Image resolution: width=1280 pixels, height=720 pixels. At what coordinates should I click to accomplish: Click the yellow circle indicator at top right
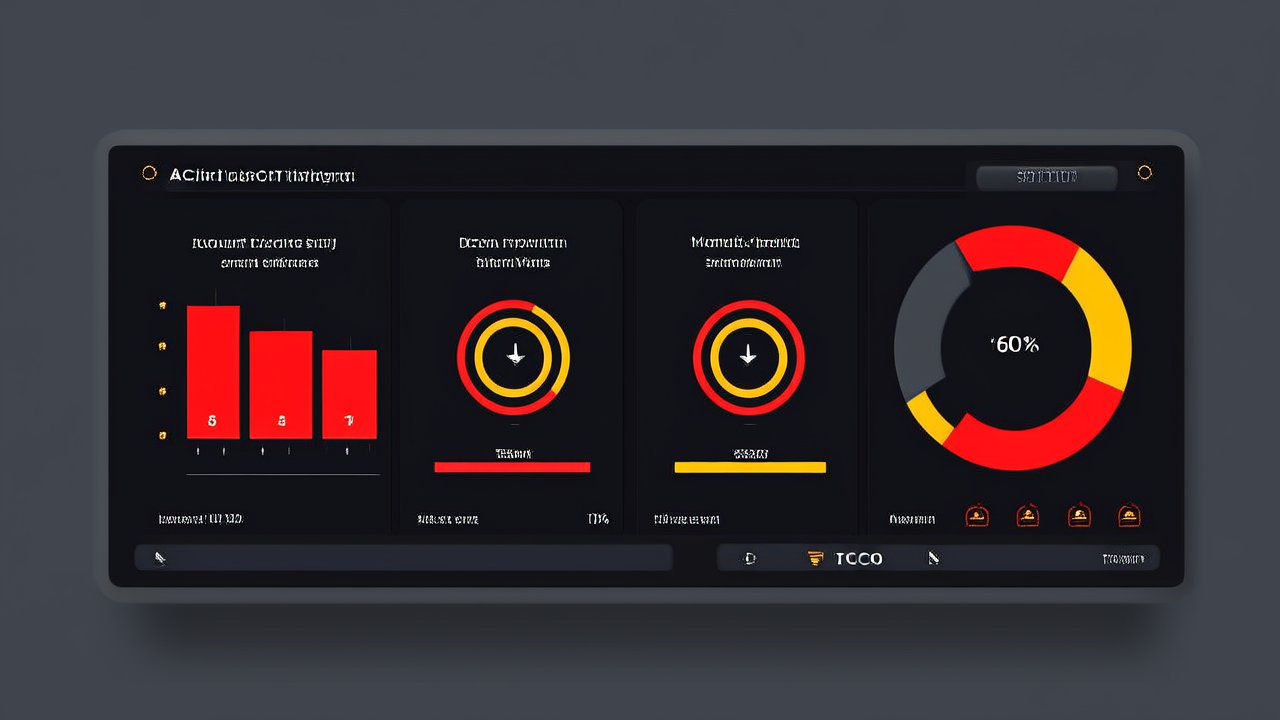pos(1145,173)
